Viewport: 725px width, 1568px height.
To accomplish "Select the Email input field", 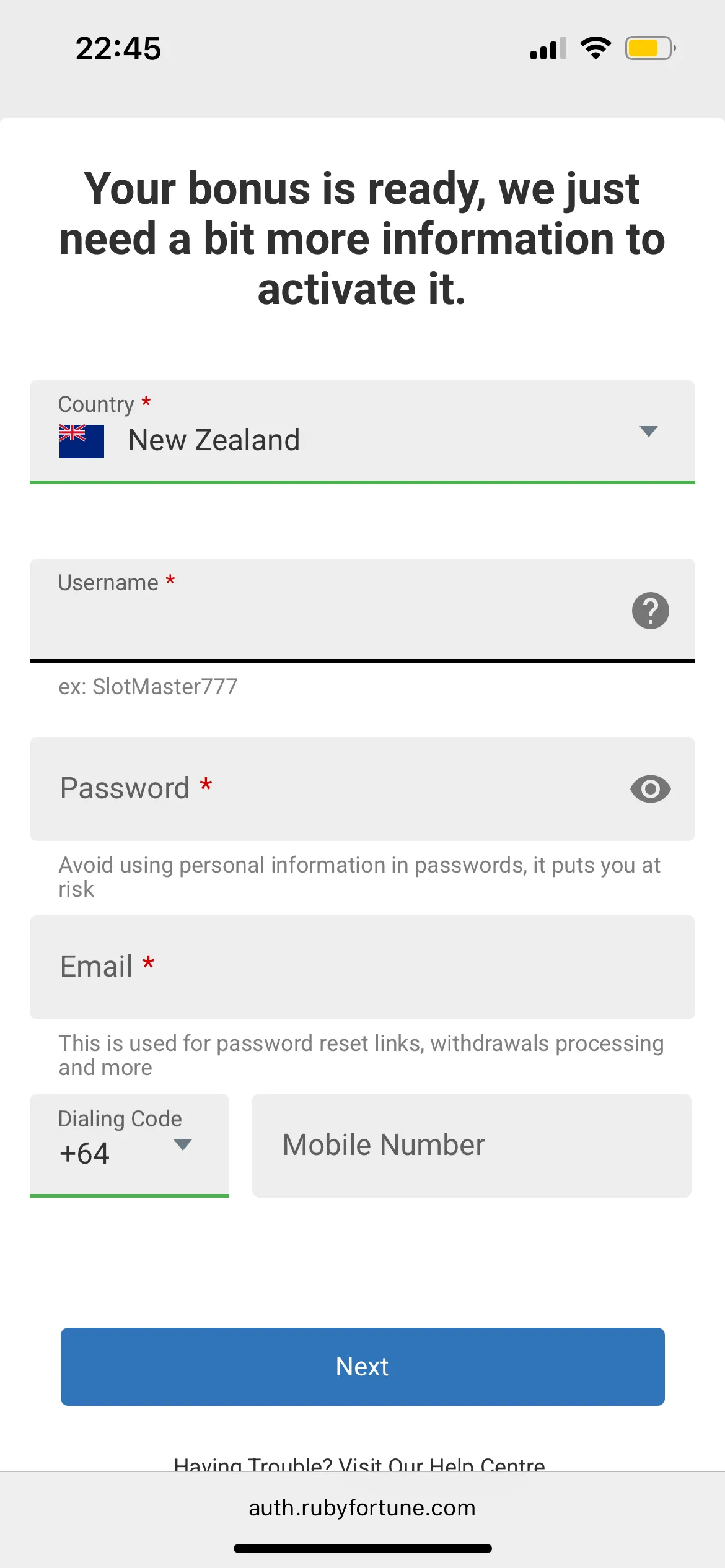I will pos(362,967).
